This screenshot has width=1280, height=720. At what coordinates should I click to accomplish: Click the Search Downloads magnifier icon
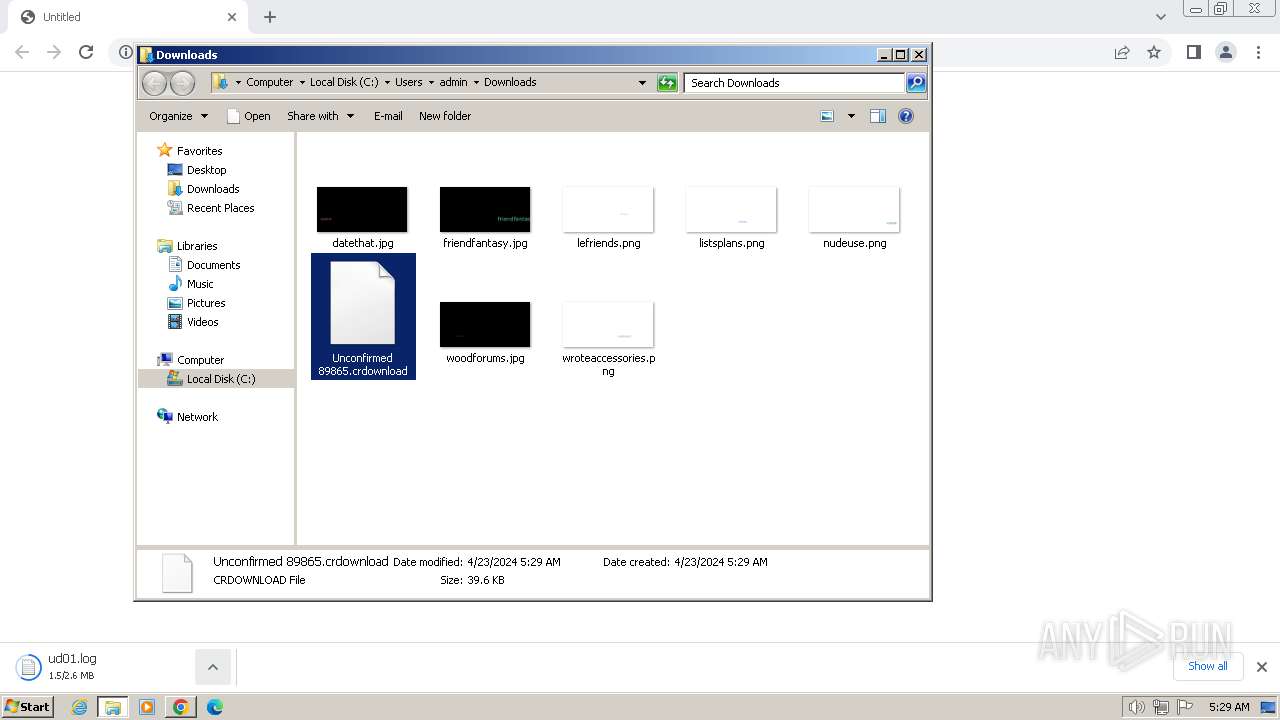coord(915,83)
